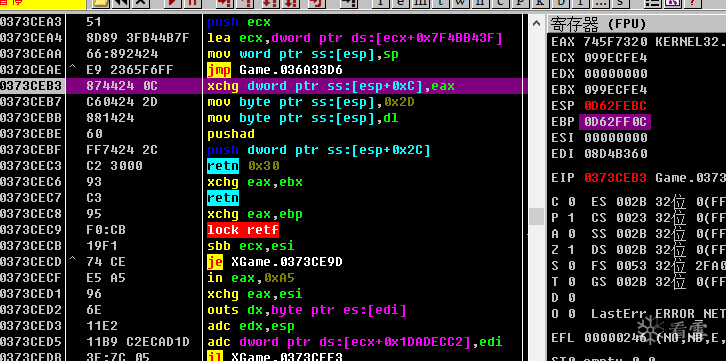Click the scrollbar up arrow of disassembly pane
The image size is (726, 361).
[x=536, y=23]
